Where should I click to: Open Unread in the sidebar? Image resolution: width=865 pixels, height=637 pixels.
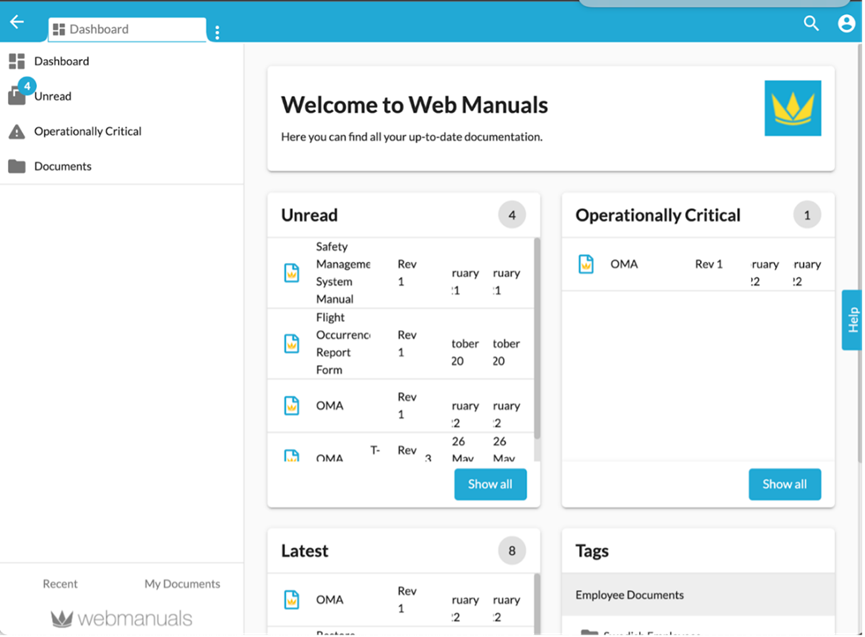click(x=52, y=97)
